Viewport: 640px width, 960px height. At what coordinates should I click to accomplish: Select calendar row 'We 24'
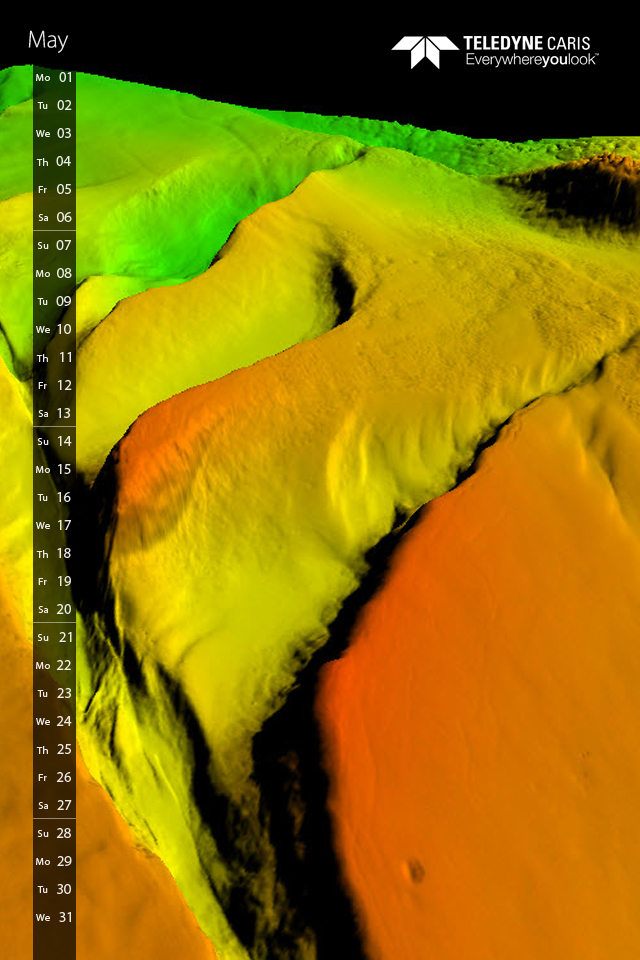[x=55, y=721]
